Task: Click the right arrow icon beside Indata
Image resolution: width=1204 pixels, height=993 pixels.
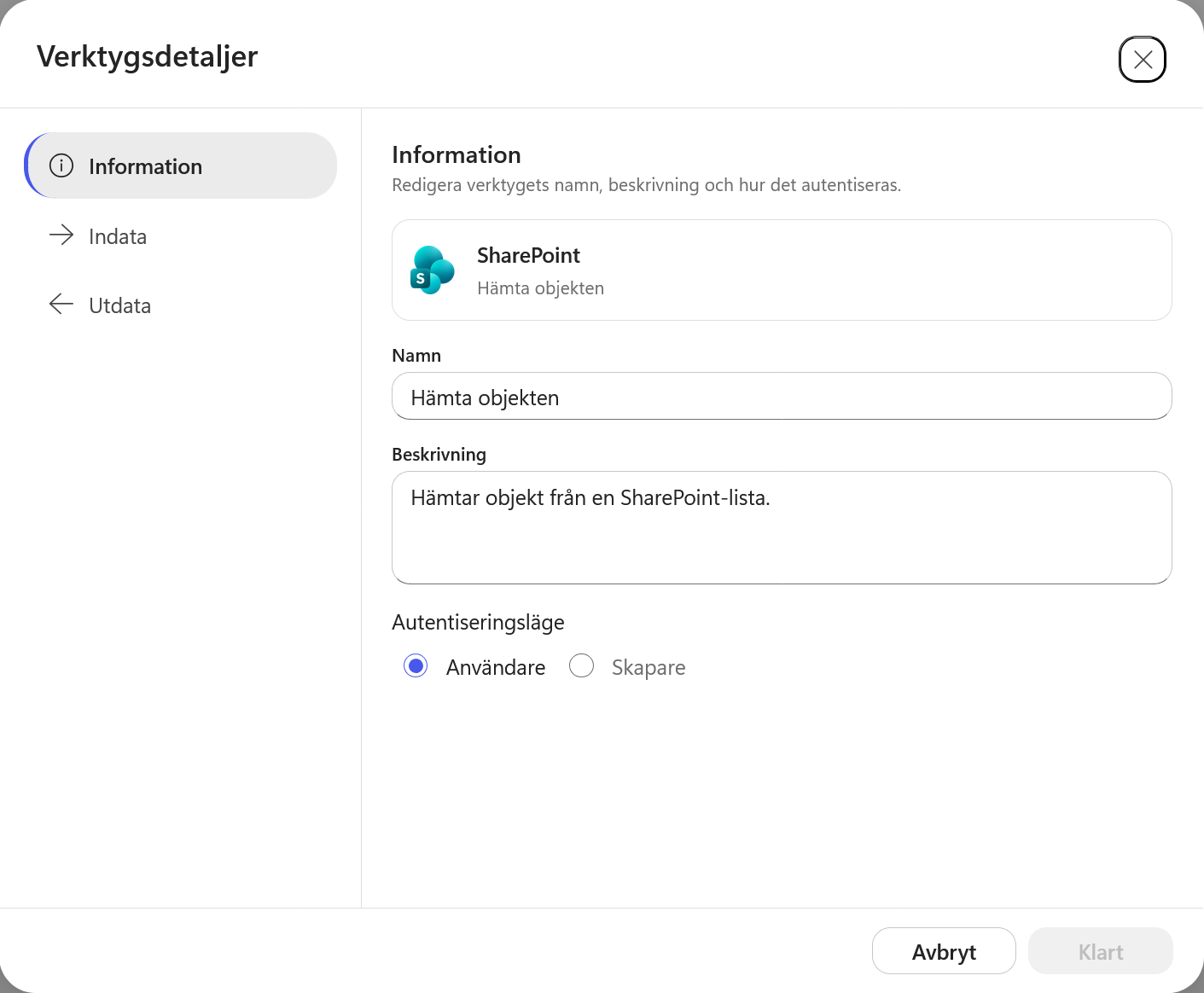Action: click(61, 235)
